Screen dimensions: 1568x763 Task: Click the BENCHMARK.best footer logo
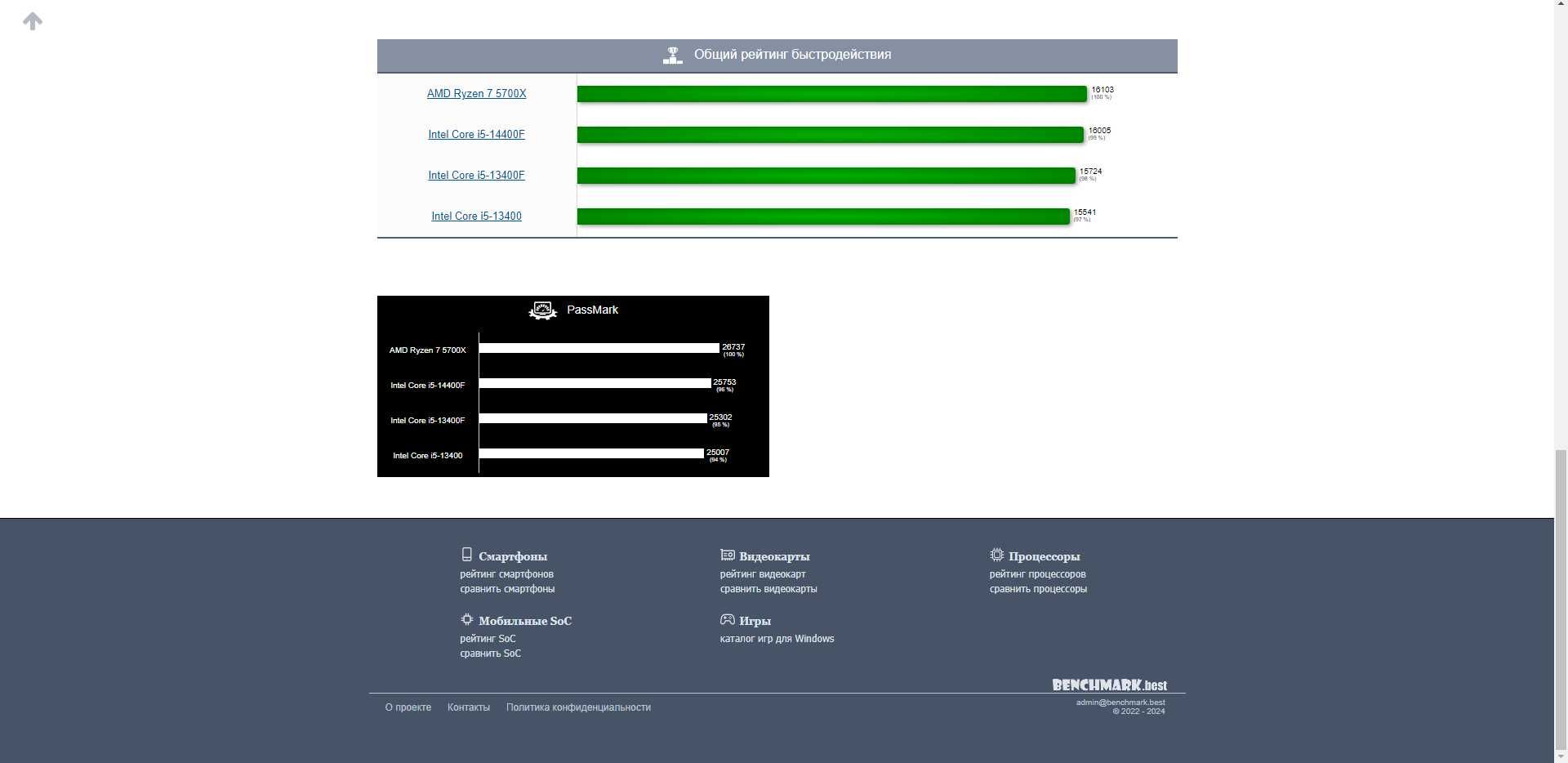tap(1109, 685)
